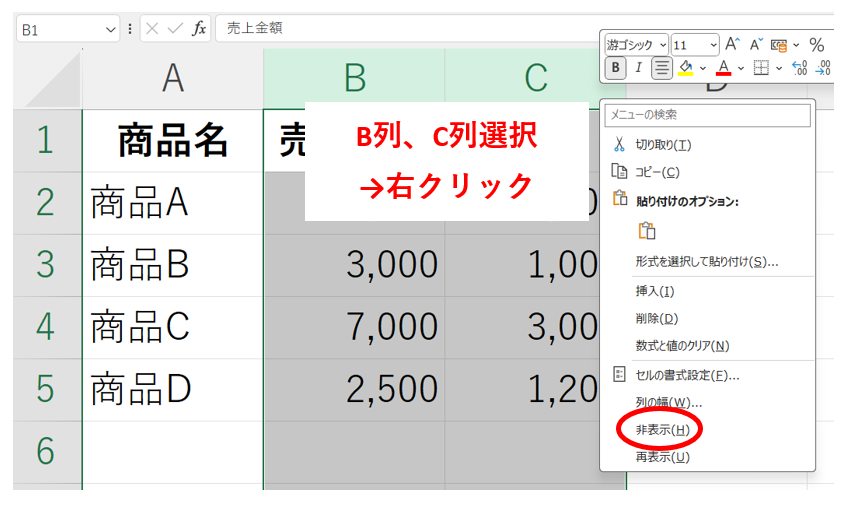The height and width of the screenshot is (510, 851).
Task: Choose 再表示(U) from context menu
Action: [x=662, y=457]
